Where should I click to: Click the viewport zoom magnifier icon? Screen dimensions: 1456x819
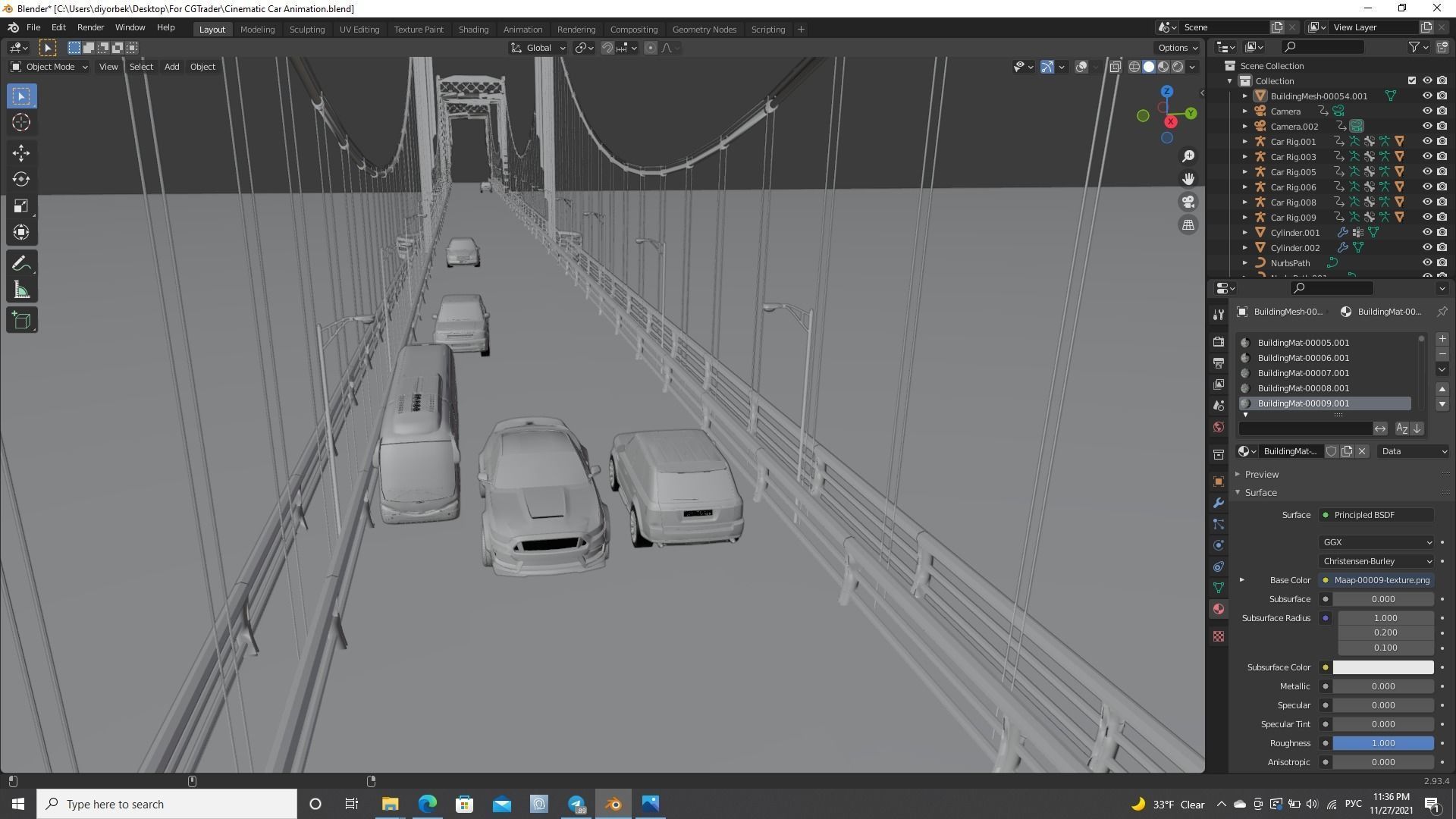[1188, 156]
